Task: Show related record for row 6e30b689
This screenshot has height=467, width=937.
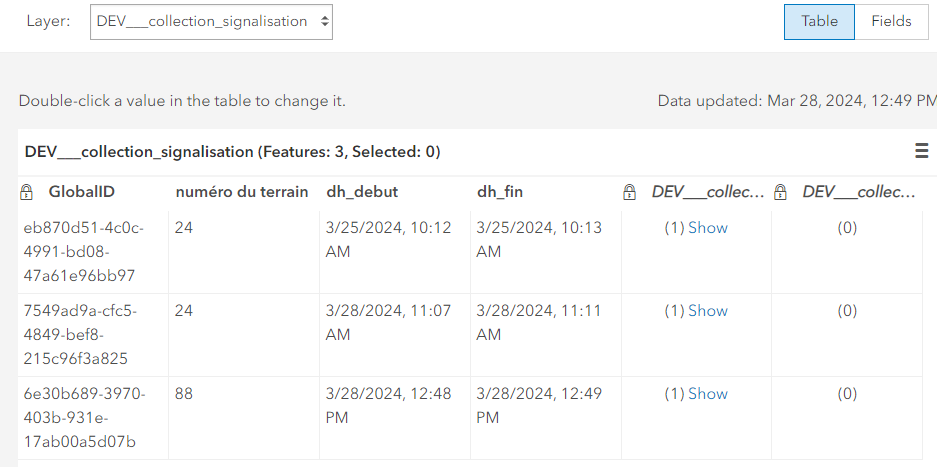Action: [x=708, y=394]
